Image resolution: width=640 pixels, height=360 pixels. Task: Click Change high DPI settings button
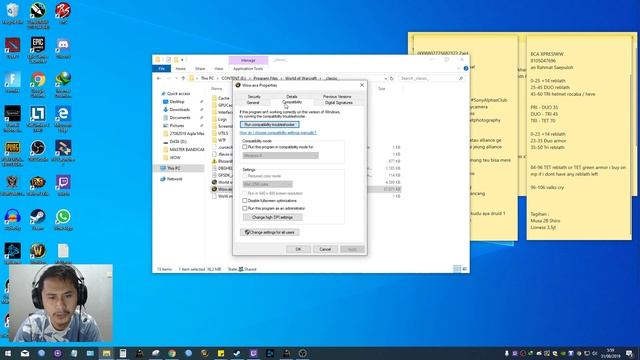(x=272, y=218)
